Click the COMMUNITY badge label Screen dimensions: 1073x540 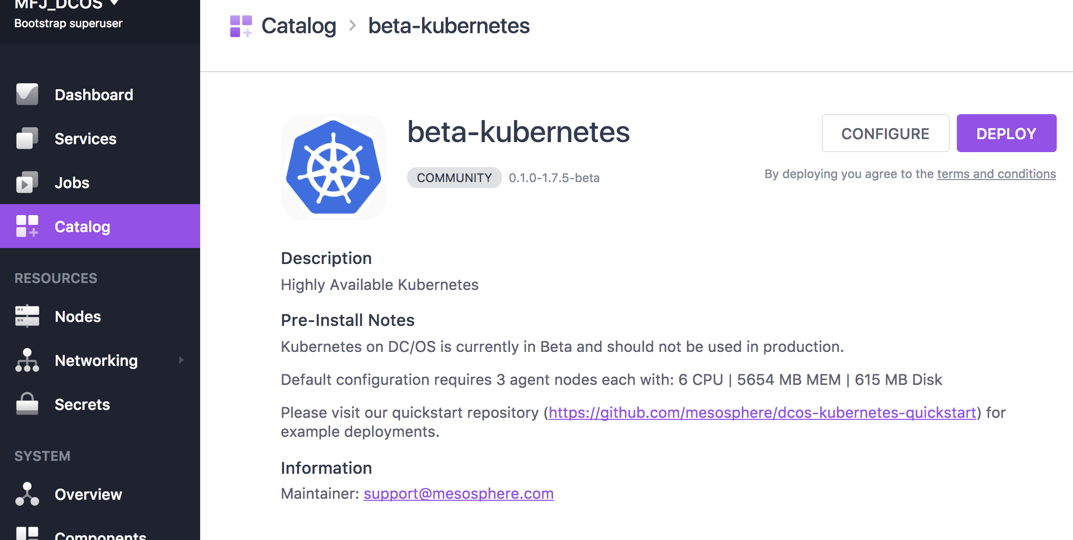click(454, 178)
